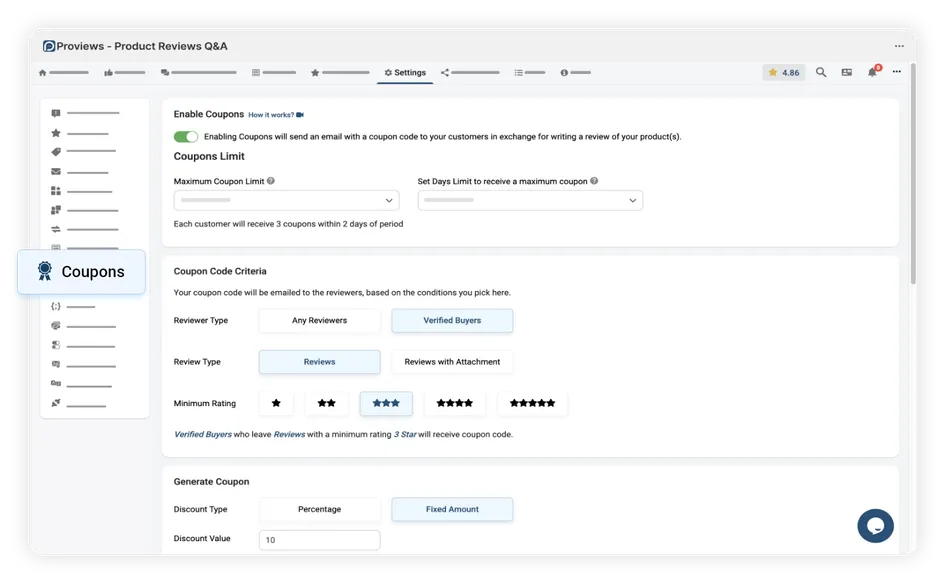Set Minimum Rating to four stars
This screenshot has width=947, height=584.
[x=455, y=402]
